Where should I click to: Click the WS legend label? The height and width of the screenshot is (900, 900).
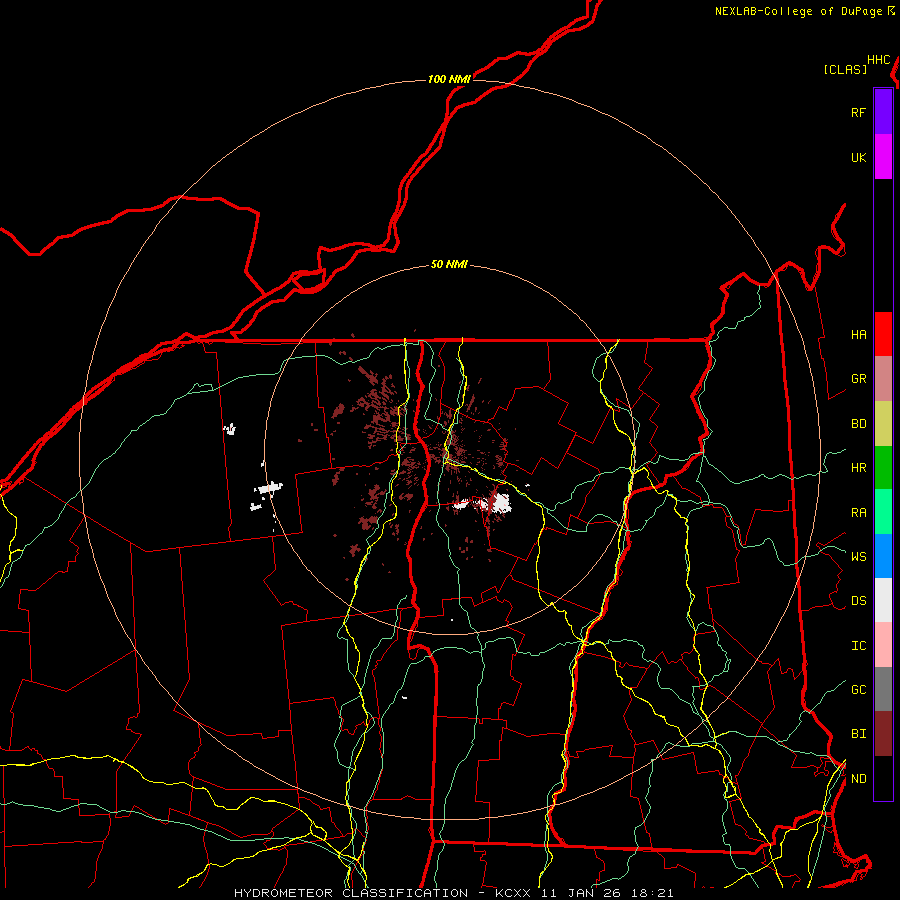tap(858, 556)
